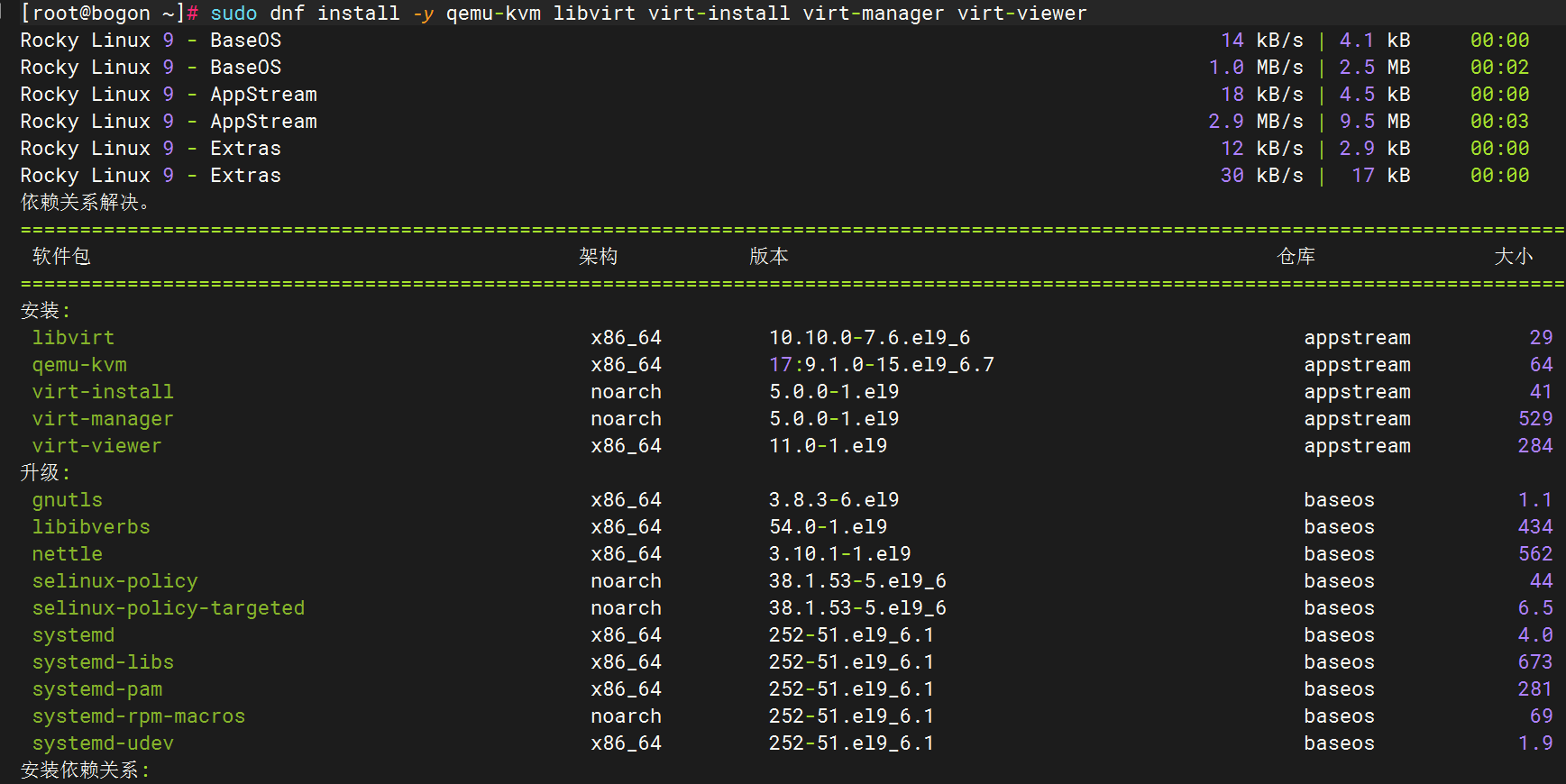The width and height of the screenshot is (1566, 784).
Task: Click the 升级: section label
Action: coord(45,473)
